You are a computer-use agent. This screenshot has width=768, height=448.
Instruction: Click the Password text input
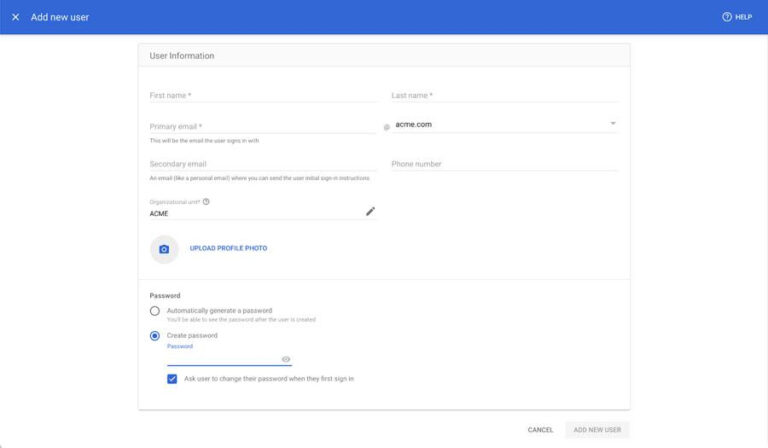(222, 359)
